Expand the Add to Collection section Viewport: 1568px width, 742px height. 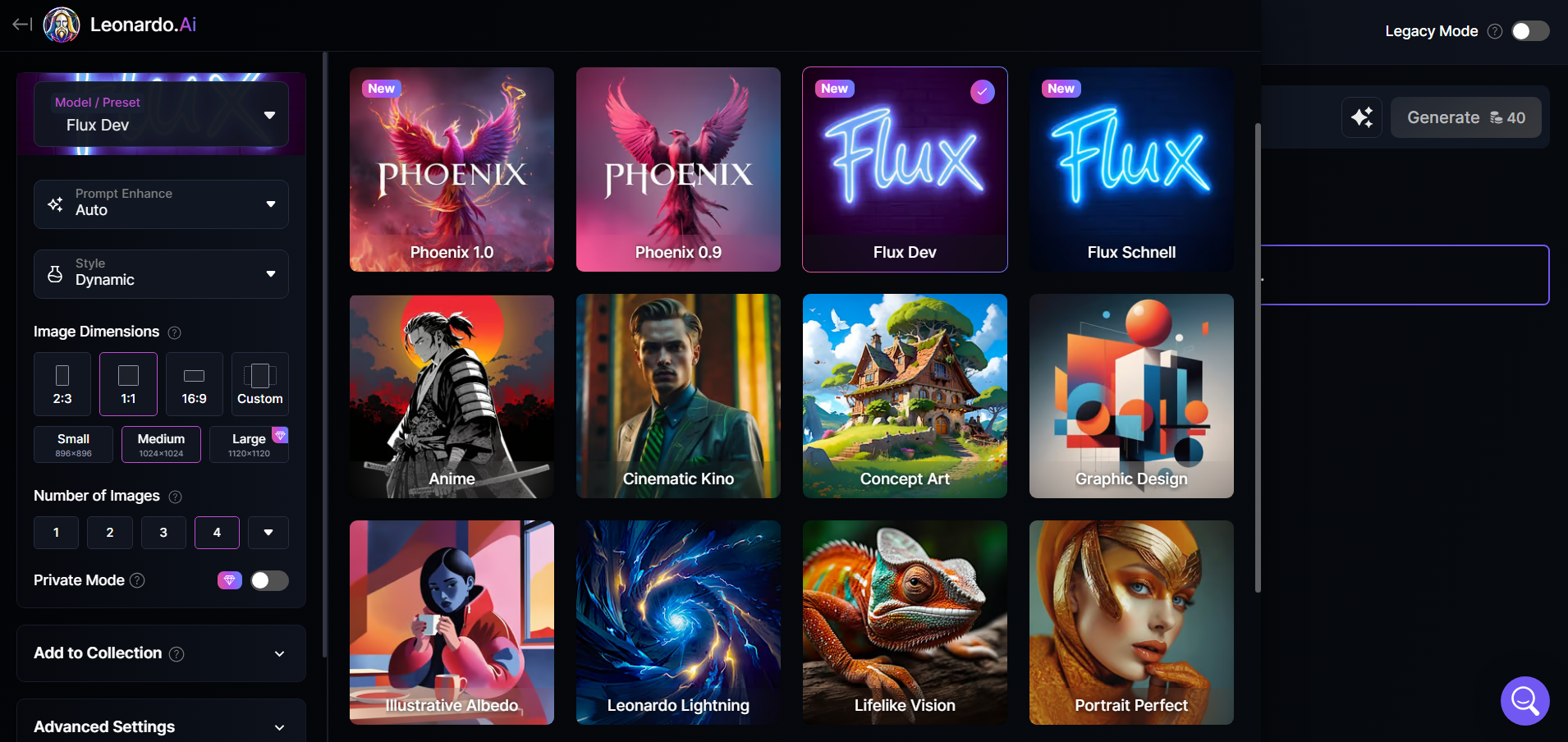point(161,653)
